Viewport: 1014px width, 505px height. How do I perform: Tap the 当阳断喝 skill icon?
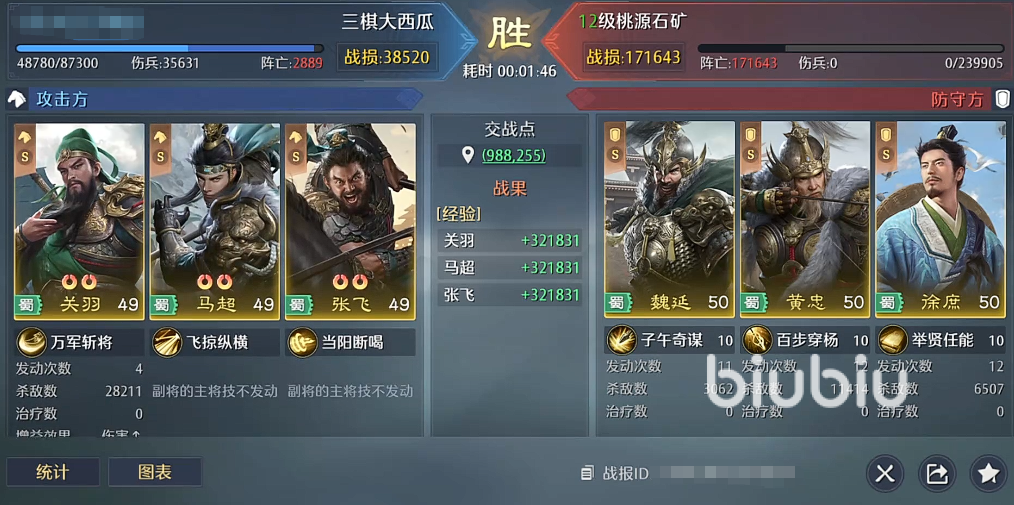[x=302, y=342]
